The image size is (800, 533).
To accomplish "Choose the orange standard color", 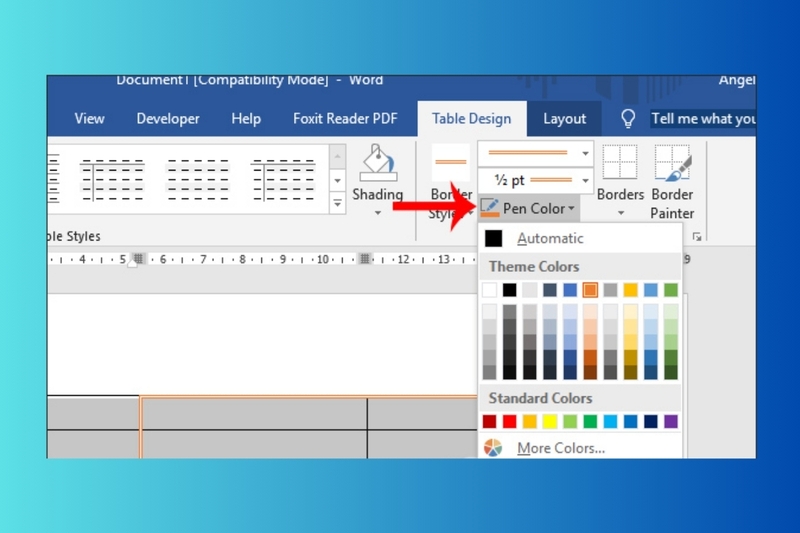I will [x=530, y=421].
